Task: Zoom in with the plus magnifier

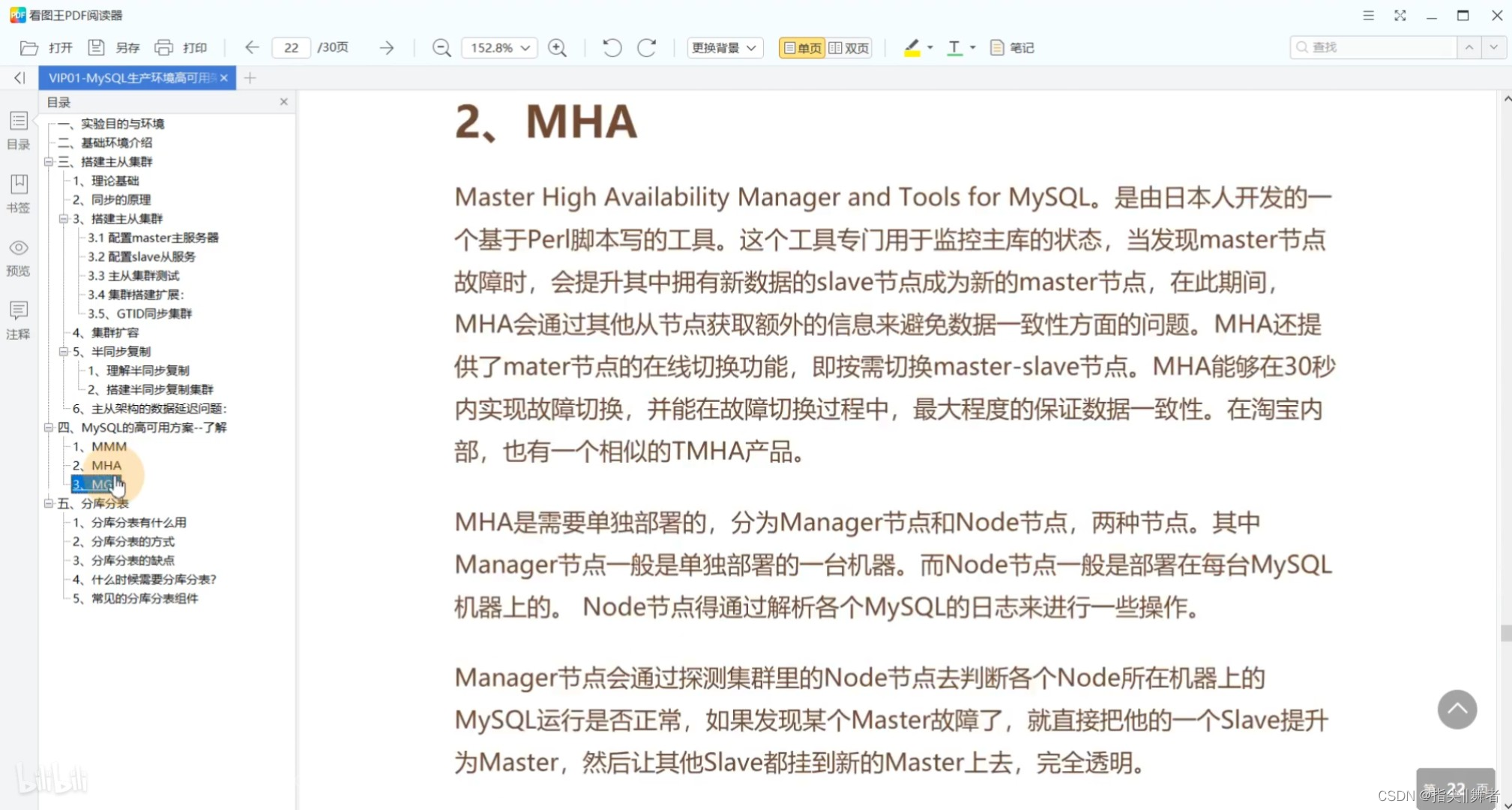Action: click(x=557, y=48)
